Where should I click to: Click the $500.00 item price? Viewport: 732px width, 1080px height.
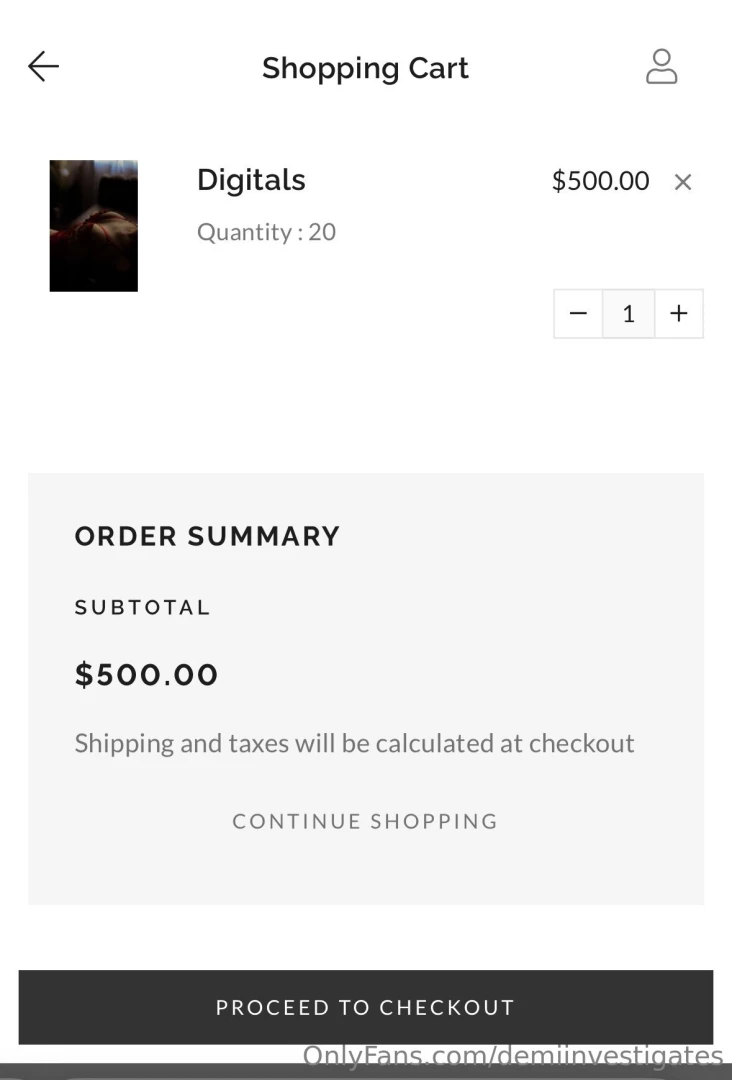click(x=600, y=181)
